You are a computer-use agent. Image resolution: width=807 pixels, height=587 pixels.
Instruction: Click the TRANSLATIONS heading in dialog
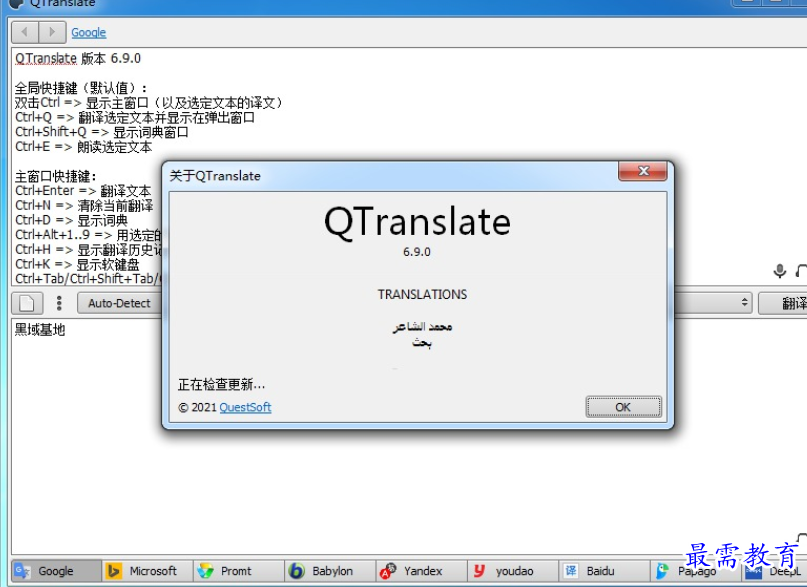coord(423,294)
